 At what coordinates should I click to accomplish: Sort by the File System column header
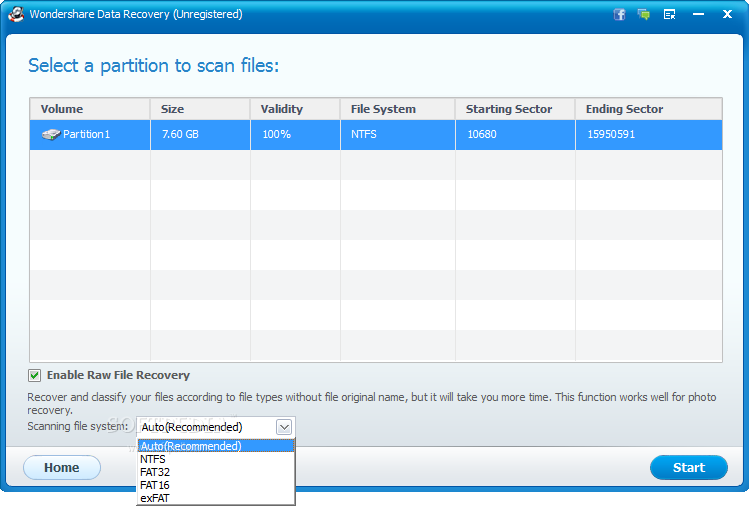coord(397,109)
